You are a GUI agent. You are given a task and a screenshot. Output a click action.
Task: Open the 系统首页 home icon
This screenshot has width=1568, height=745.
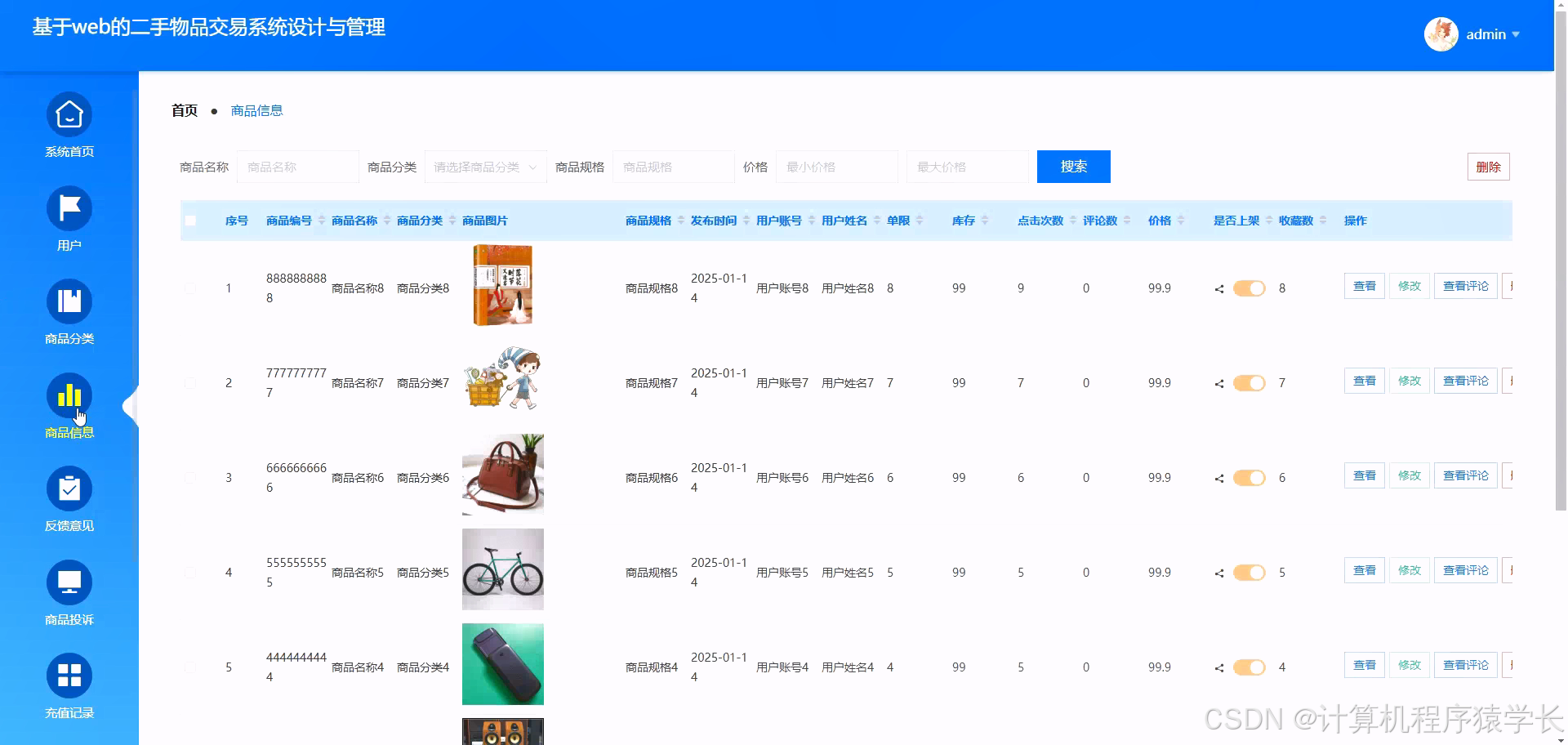69,115
